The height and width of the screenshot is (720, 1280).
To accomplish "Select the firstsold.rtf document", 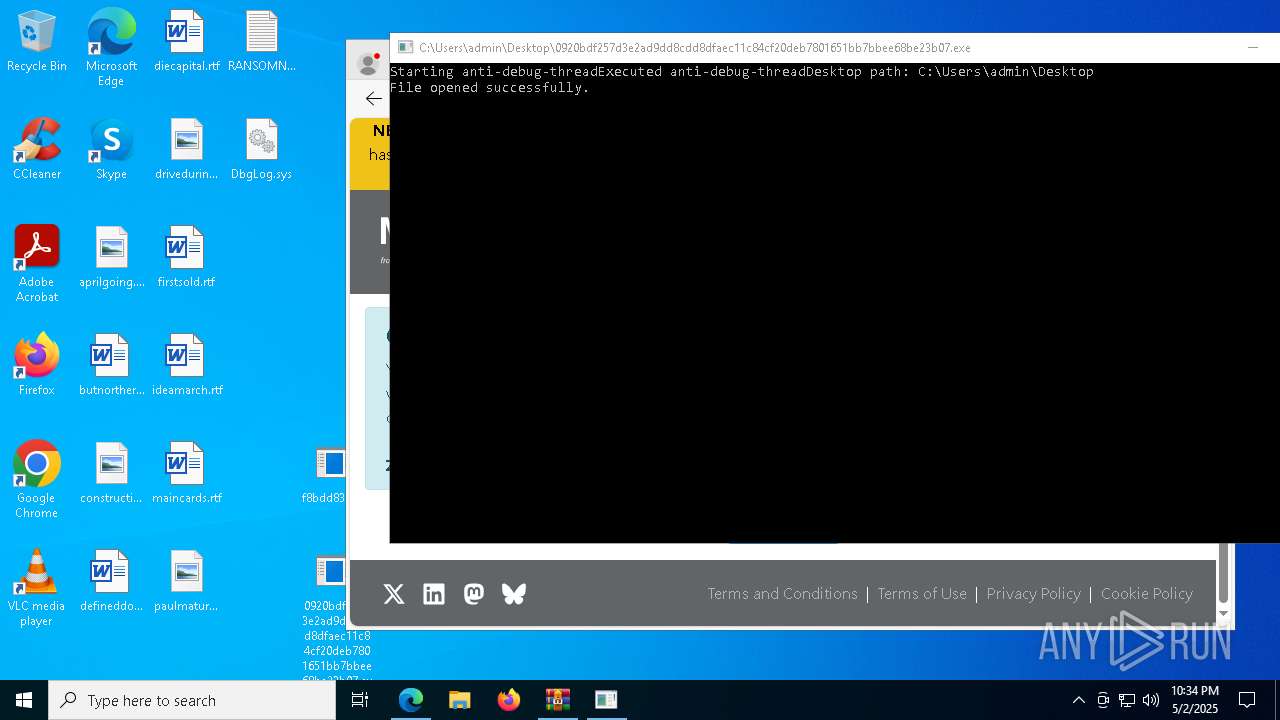I will [186, 258].
